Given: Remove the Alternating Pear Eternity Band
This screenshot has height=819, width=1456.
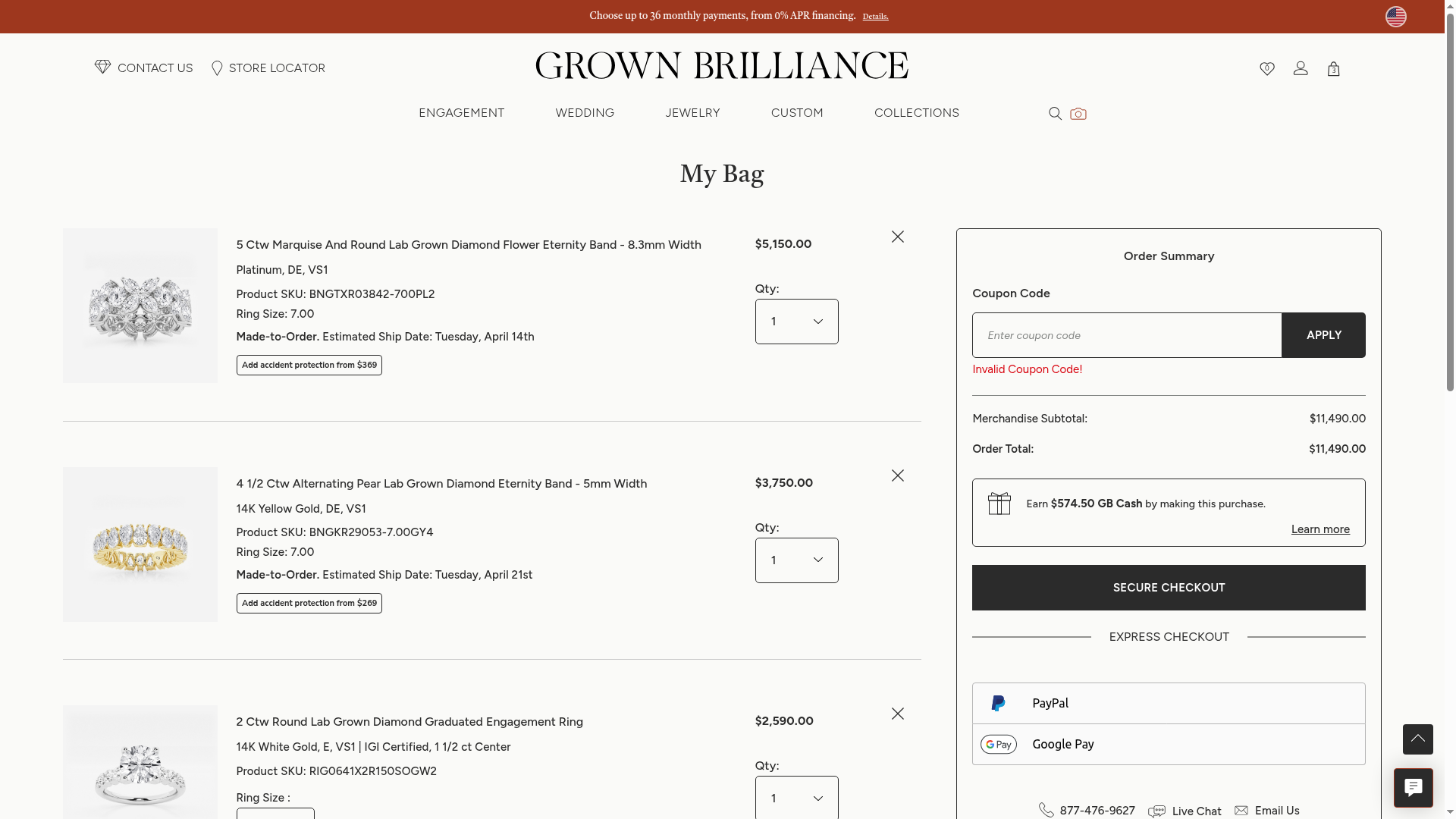Looking at the screenshot, I should [x=897, y=475].
